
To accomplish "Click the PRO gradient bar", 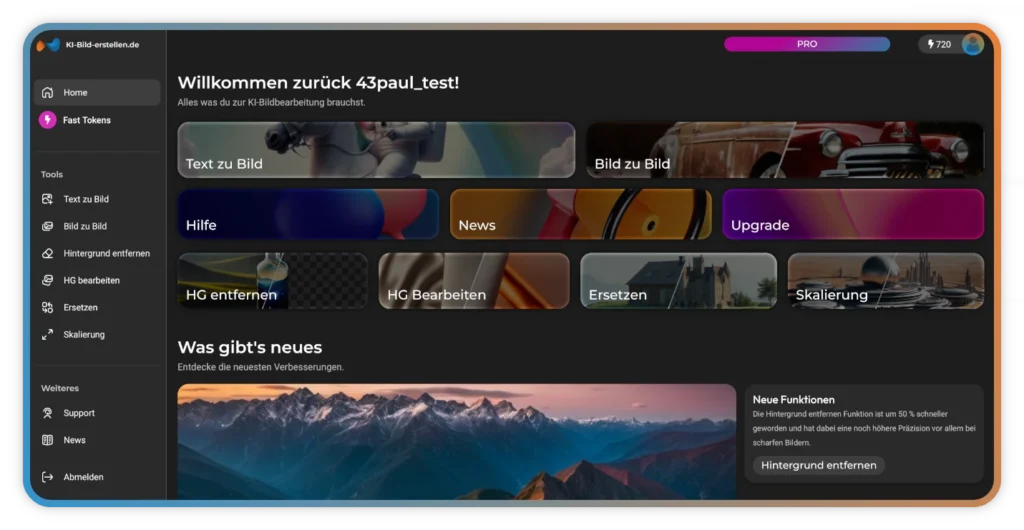I will [806, 44].
